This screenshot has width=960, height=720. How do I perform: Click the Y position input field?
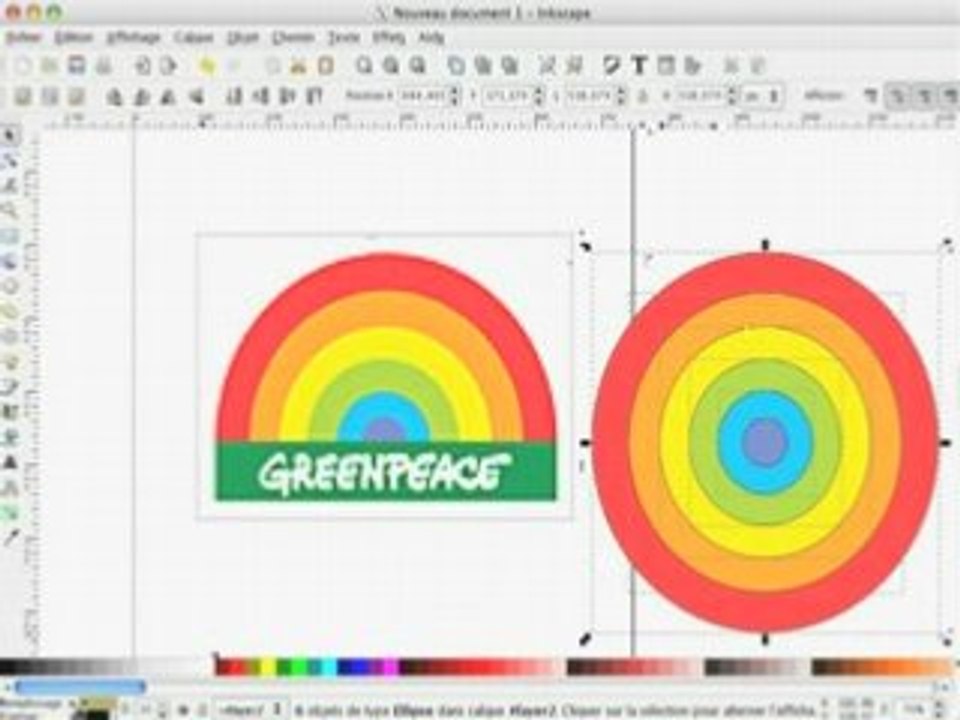tap(507, 96)
